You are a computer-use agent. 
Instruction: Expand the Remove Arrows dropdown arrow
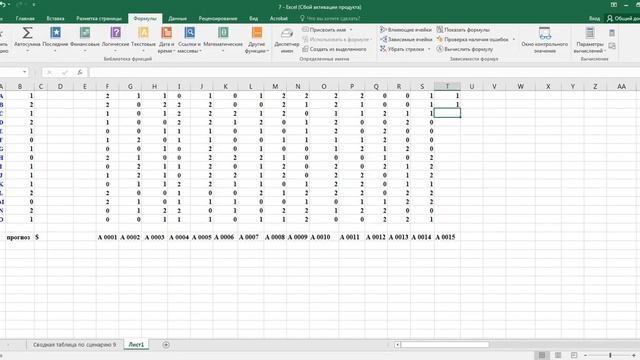tap(429, 49)
